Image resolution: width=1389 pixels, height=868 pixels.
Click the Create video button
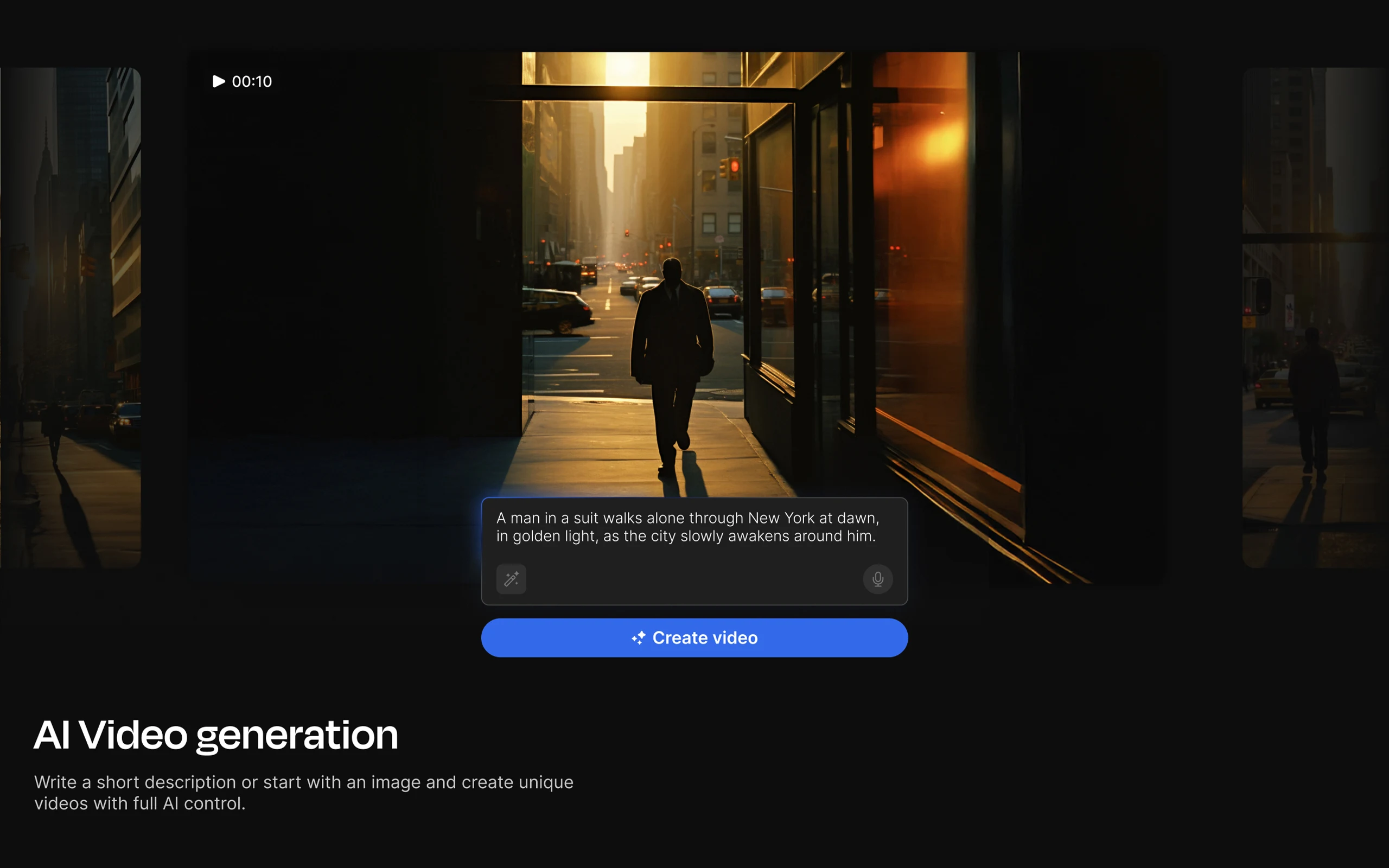pyautogui.click(x=694, y=638)
